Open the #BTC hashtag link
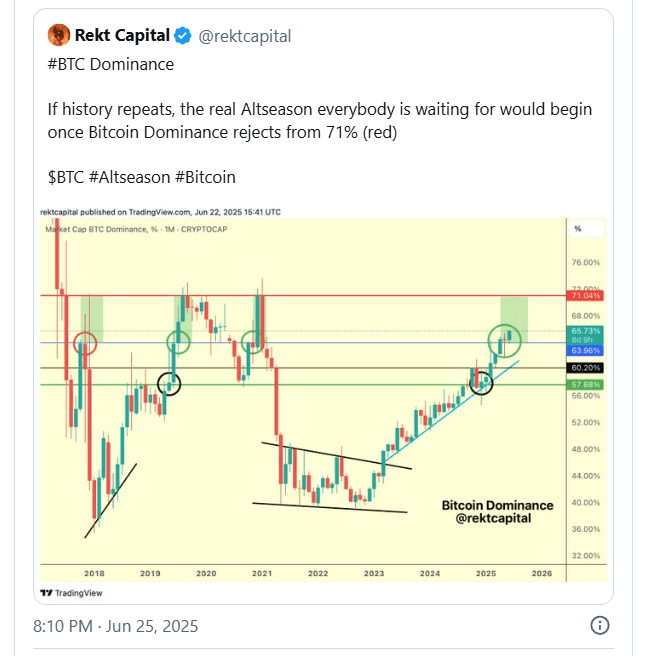 point(67,64)
